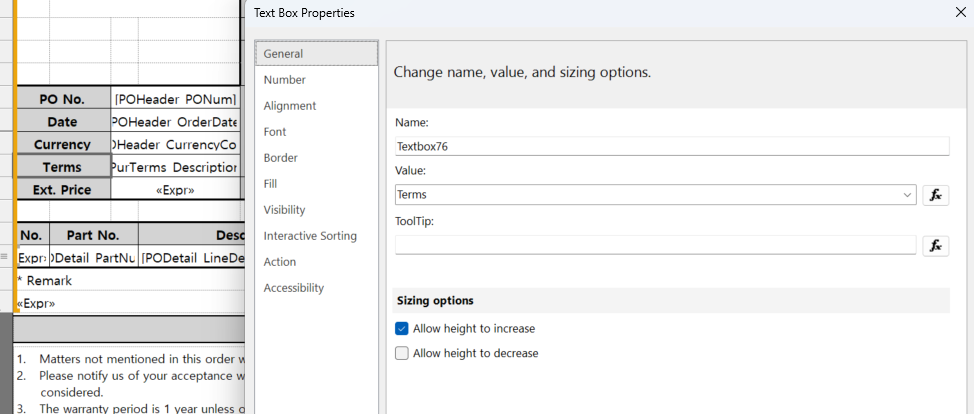This screenshot has height=414, width=974.
Task: Click the ToolTip text field
Action: [x=655, y=245]
